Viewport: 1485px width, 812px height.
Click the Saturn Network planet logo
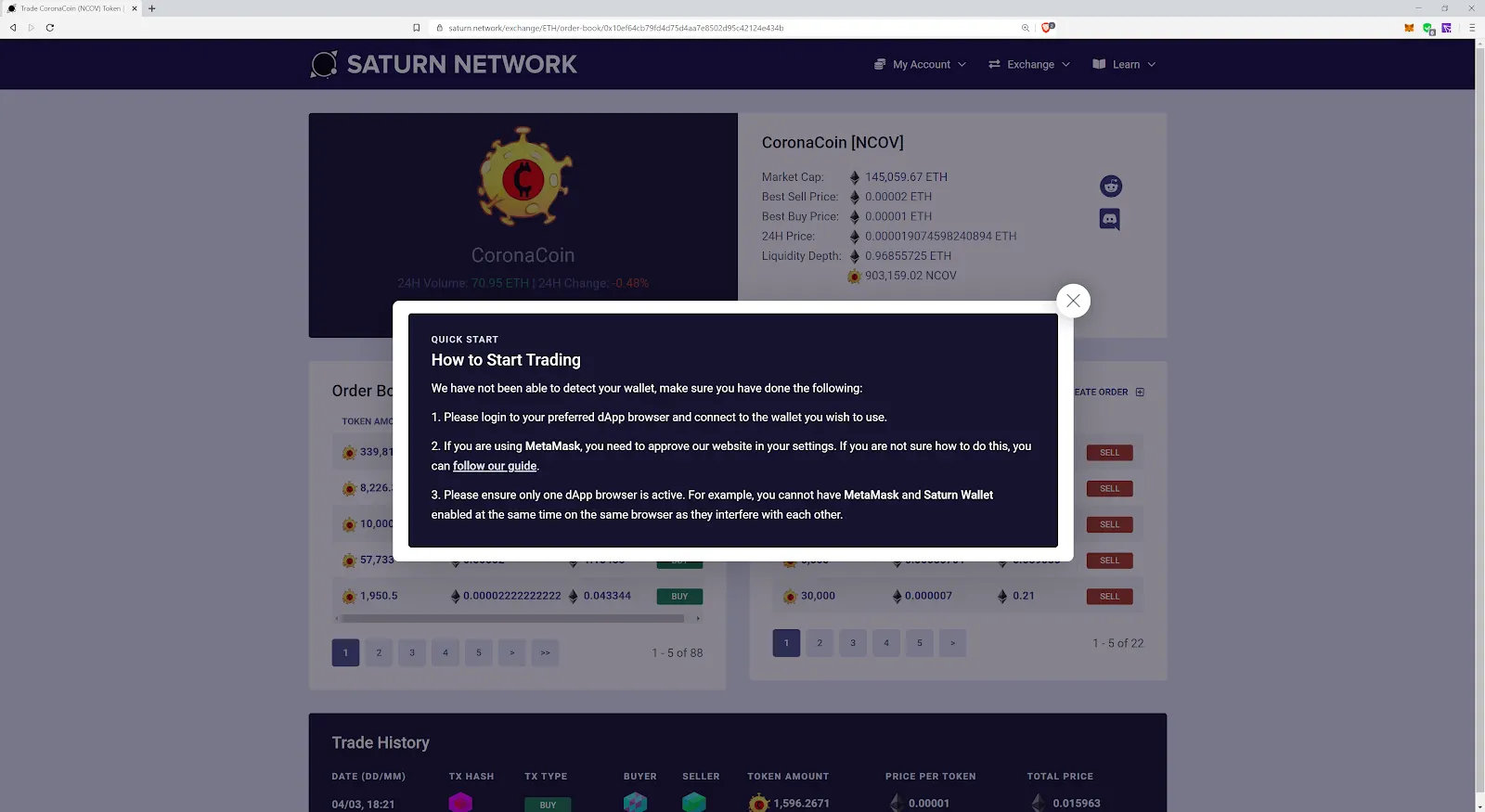(324, 64)
